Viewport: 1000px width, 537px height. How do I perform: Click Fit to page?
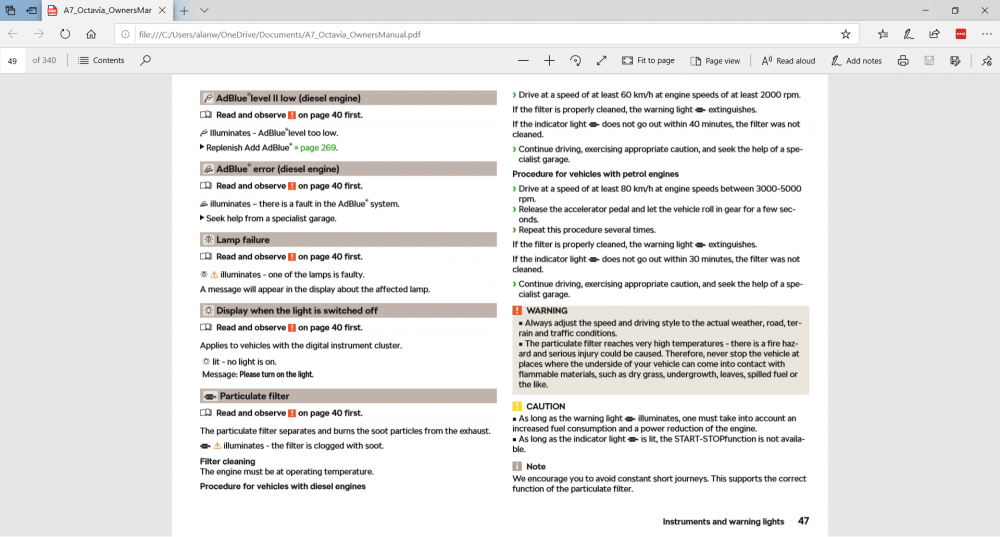pyautogui.click(x=648, y=61)
